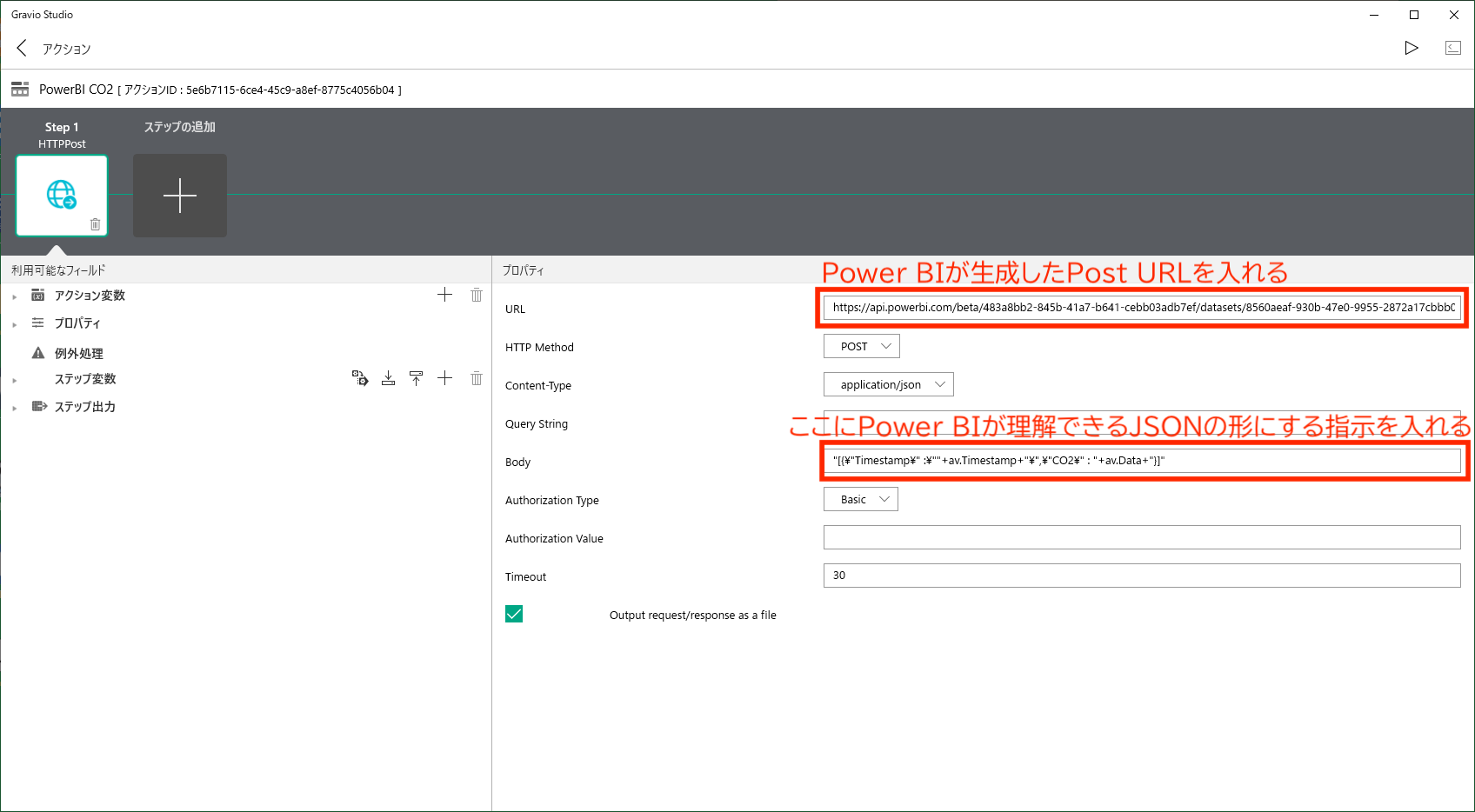This screenshot has height=812, width=1475.
Task: Delete step variable with trash icon
Action: 477,378
